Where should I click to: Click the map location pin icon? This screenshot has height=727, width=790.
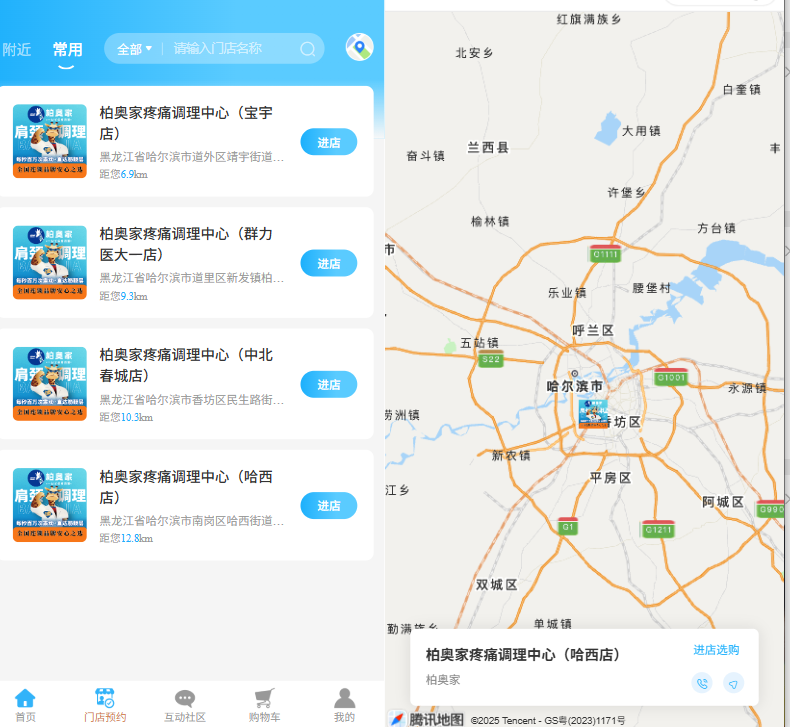tap(359, 48)
